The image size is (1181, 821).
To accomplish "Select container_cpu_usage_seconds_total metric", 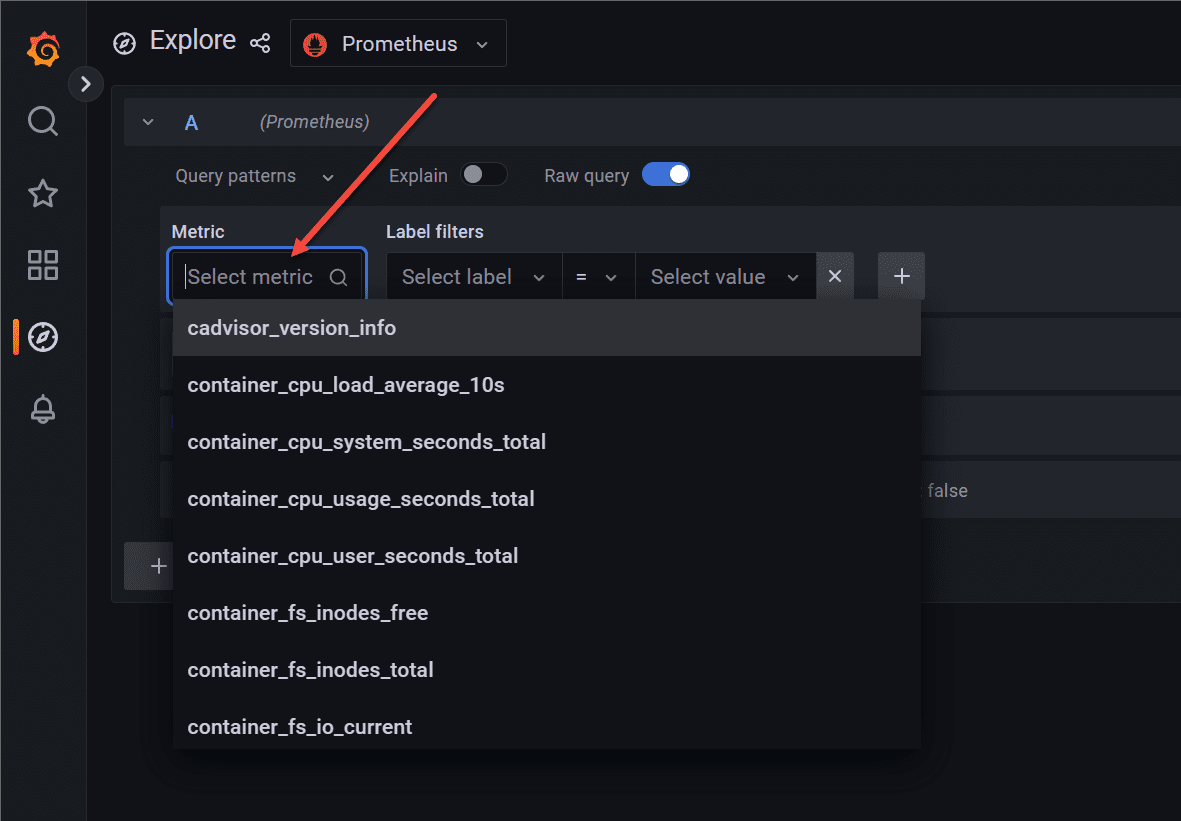I will 547,499.
